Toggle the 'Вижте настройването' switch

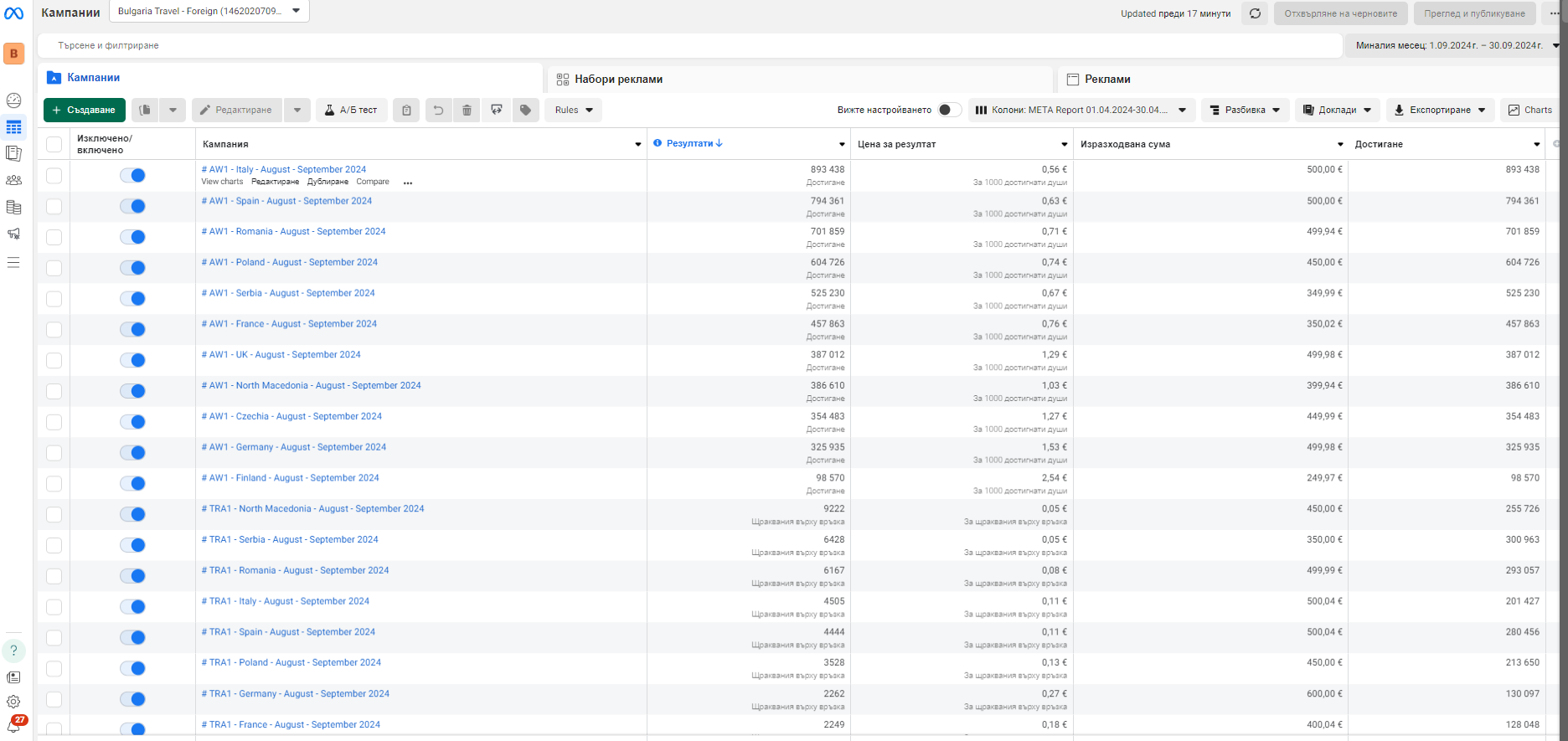coord(948,110)
